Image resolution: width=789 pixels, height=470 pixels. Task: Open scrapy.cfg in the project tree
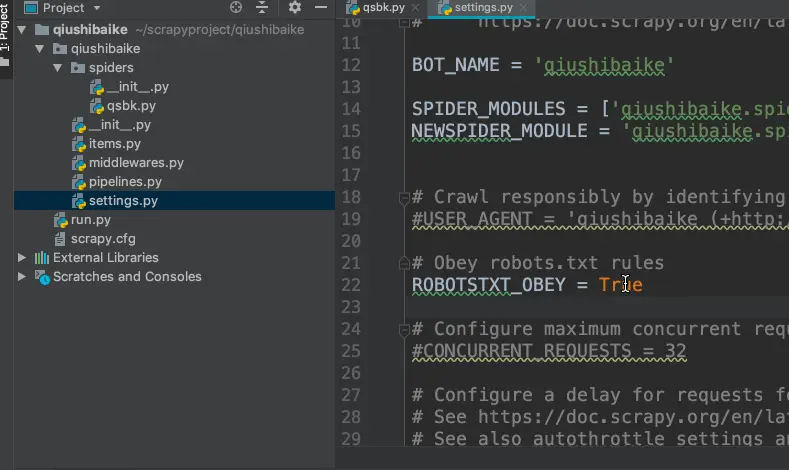pos(103,239)
